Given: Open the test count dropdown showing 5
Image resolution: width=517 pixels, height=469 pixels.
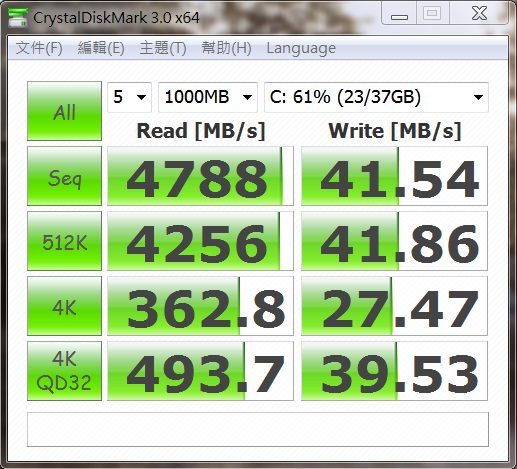Looking at the screenshot, I should point(129,97).
